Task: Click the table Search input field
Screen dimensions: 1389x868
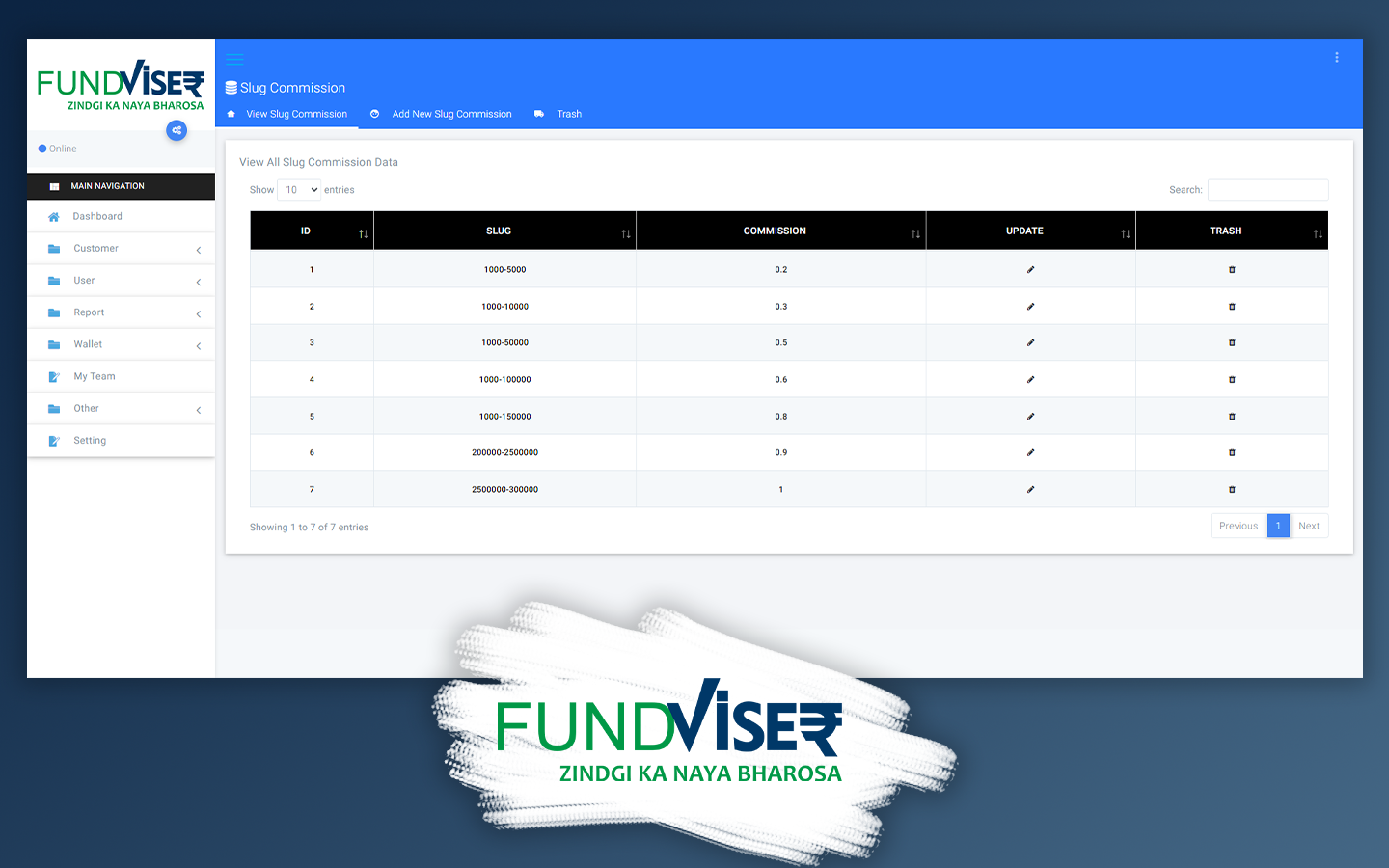Action: coord(1268,190)
